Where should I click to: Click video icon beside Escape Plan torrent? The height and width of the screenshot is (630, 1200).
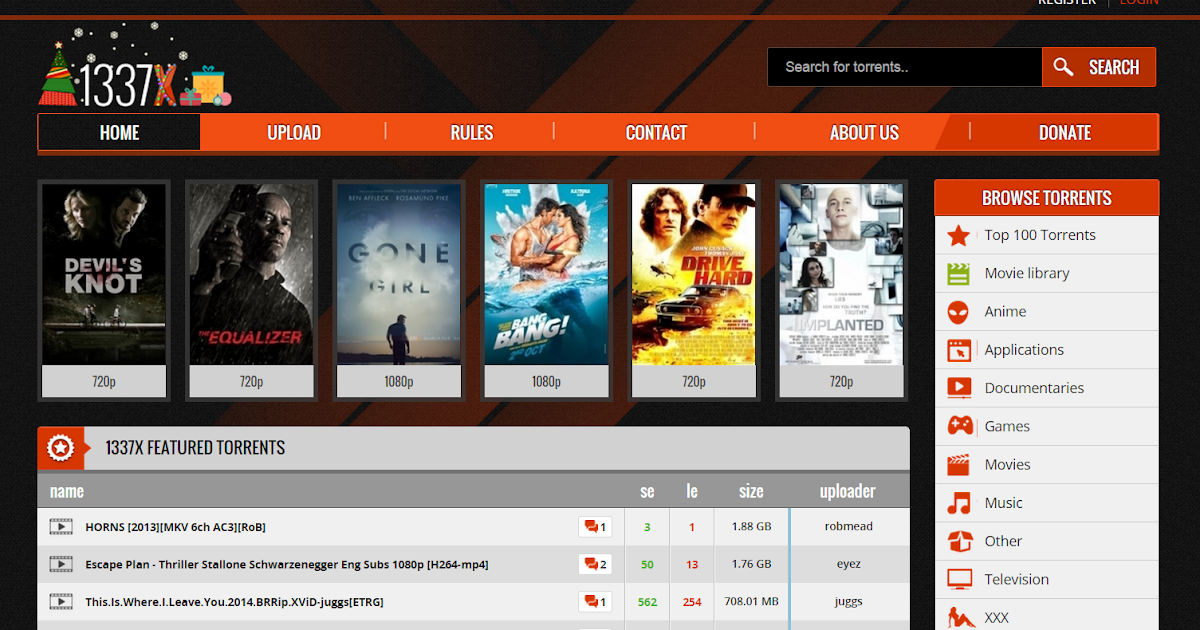pos(61,564)
